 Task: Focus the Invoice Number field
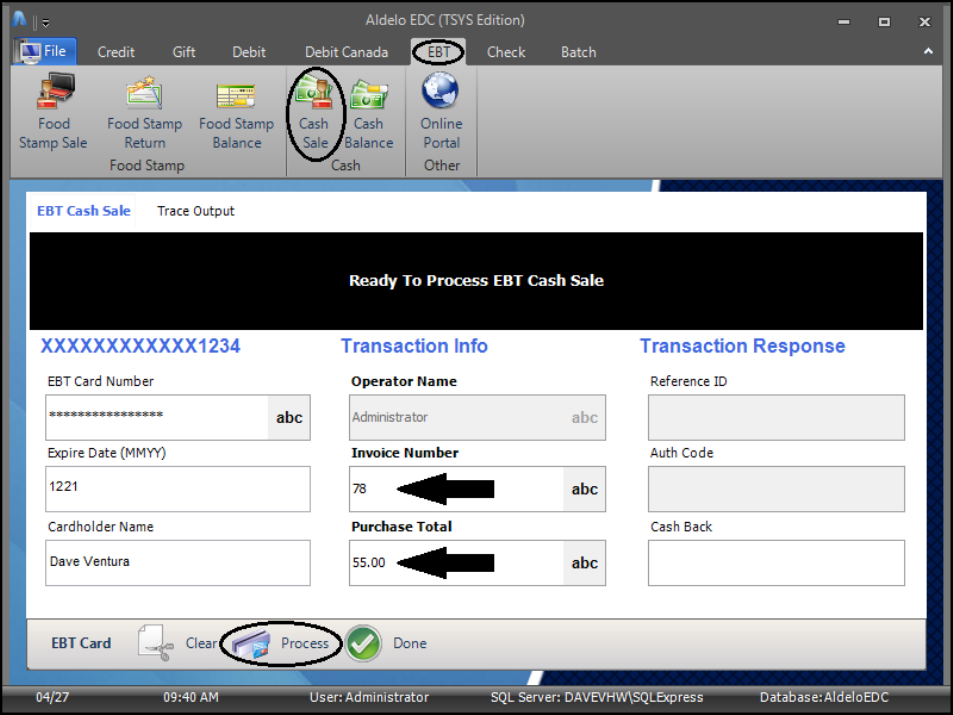tap(456, 489)
